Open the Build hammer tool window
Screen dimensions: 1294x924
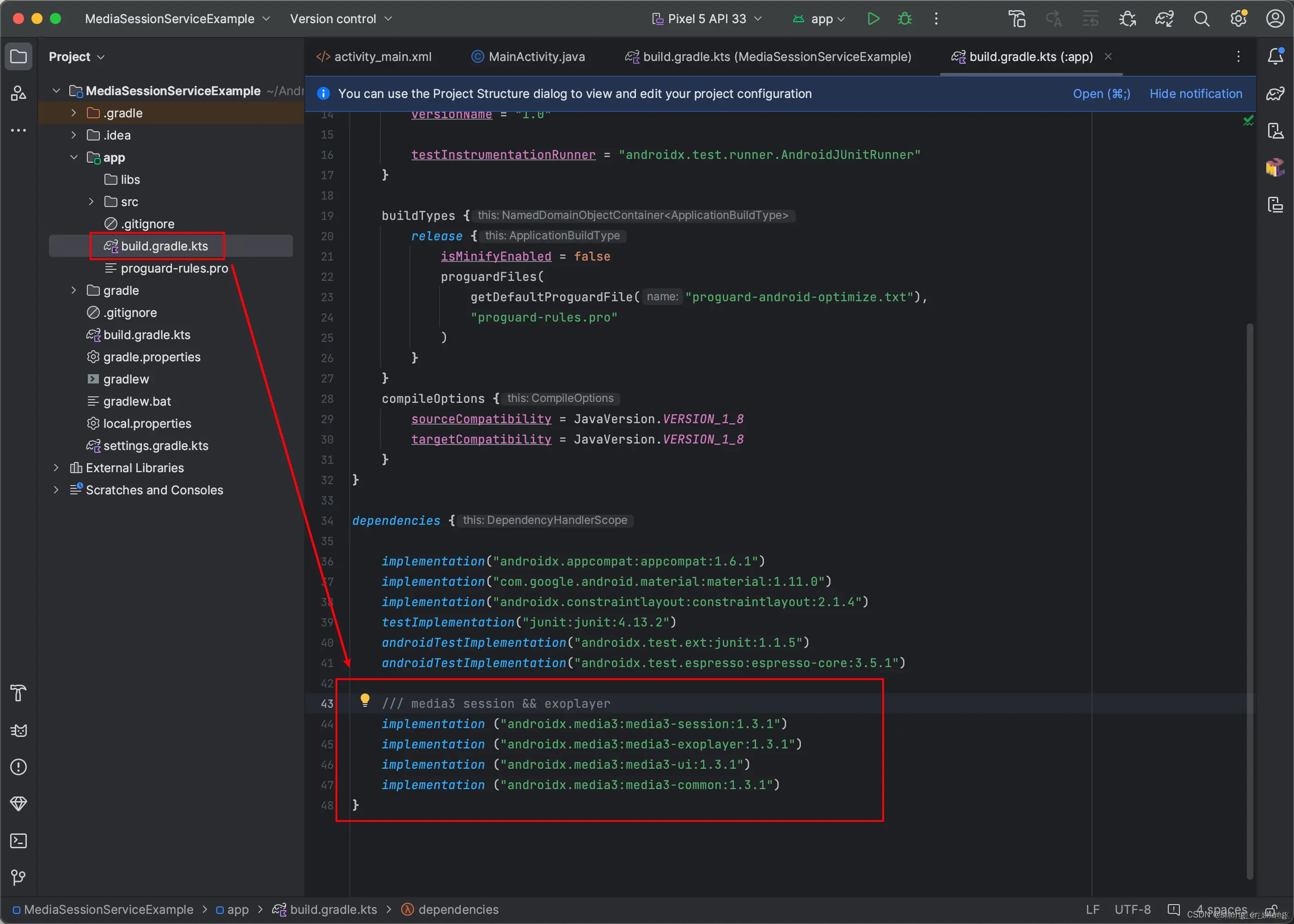pos(18,693)
